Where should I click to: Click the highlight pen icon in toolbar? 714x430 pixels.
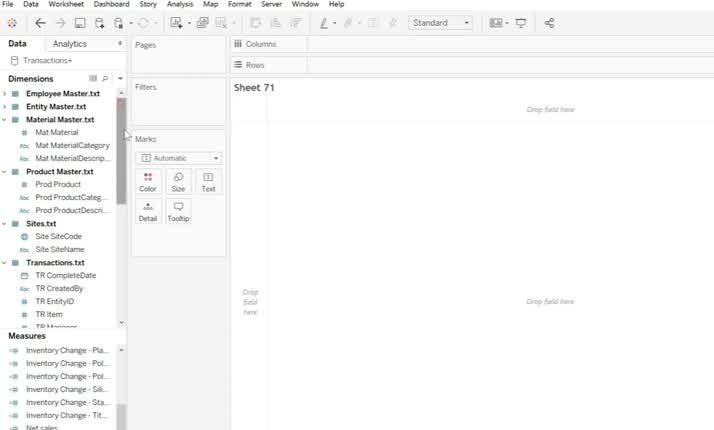(324, 23)
